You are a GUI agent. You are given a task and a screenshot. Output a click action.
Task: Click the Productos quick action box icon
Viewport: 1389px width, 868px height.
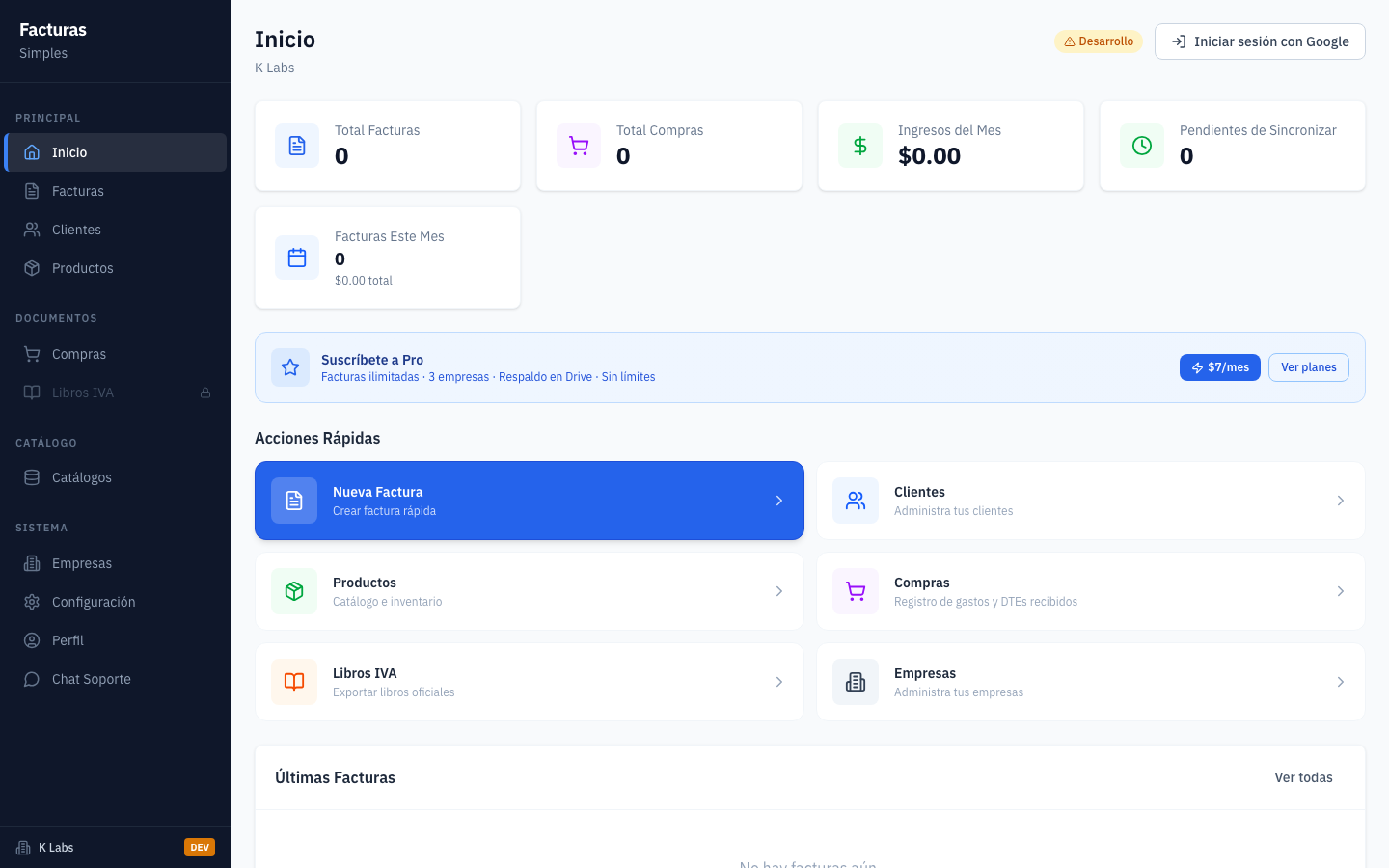(294, 591)
